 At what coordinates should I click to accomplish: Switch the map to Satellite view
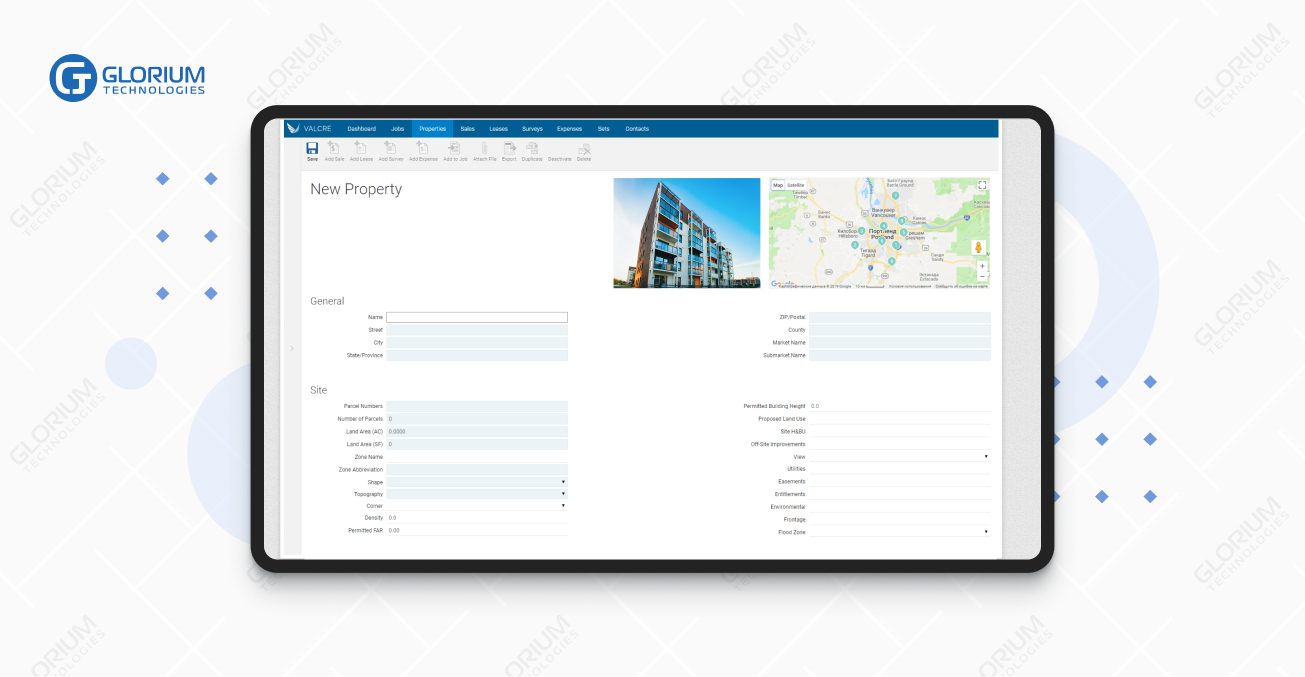pyautogui.click(x=795, y=185)
